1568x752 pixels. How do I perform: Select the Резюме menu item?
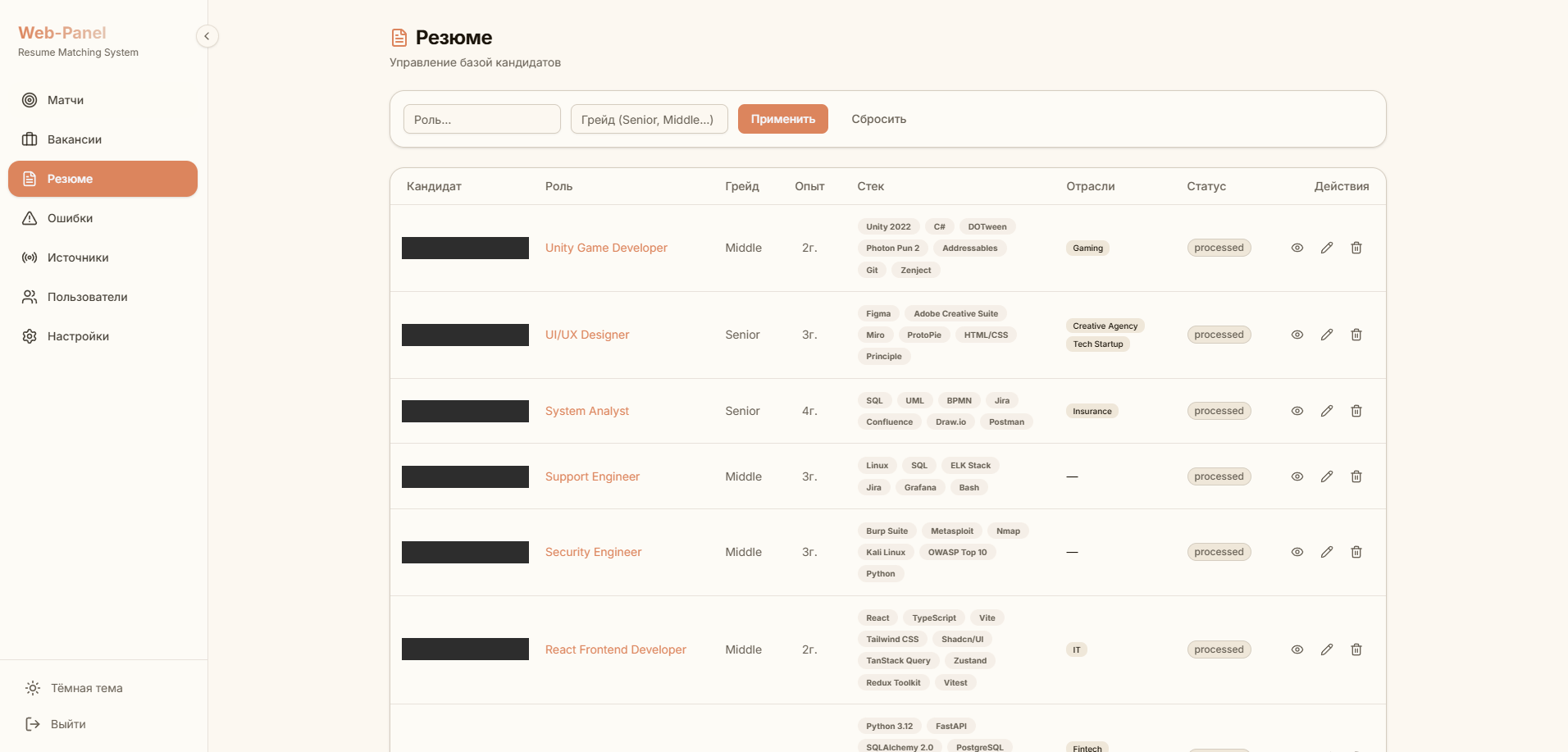click(103, 179)
